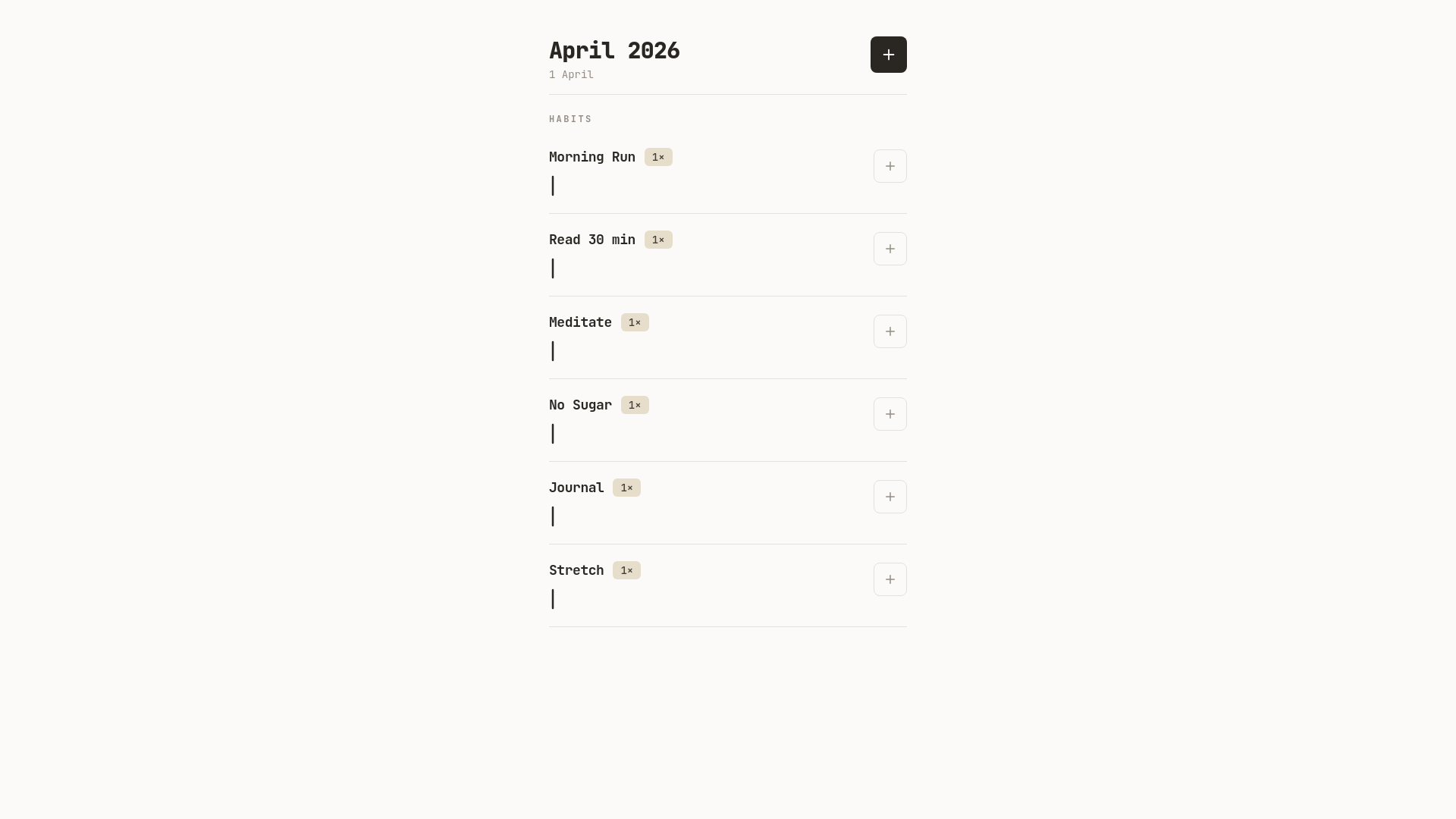Select the 1× badge next to Meditate
The width and height of the screenshot is (1456, 819).
[635, 322]
